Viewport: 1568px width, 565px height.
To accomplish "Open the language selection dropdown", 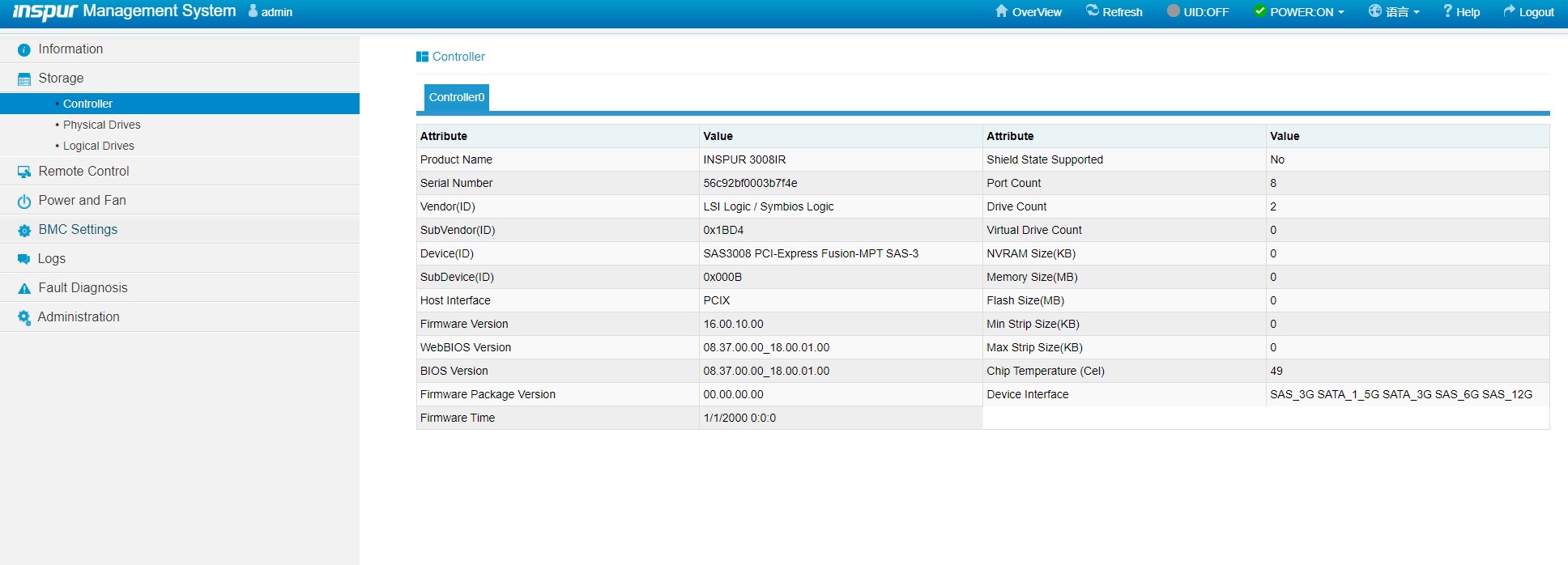I will click(x=1394, y=12).
